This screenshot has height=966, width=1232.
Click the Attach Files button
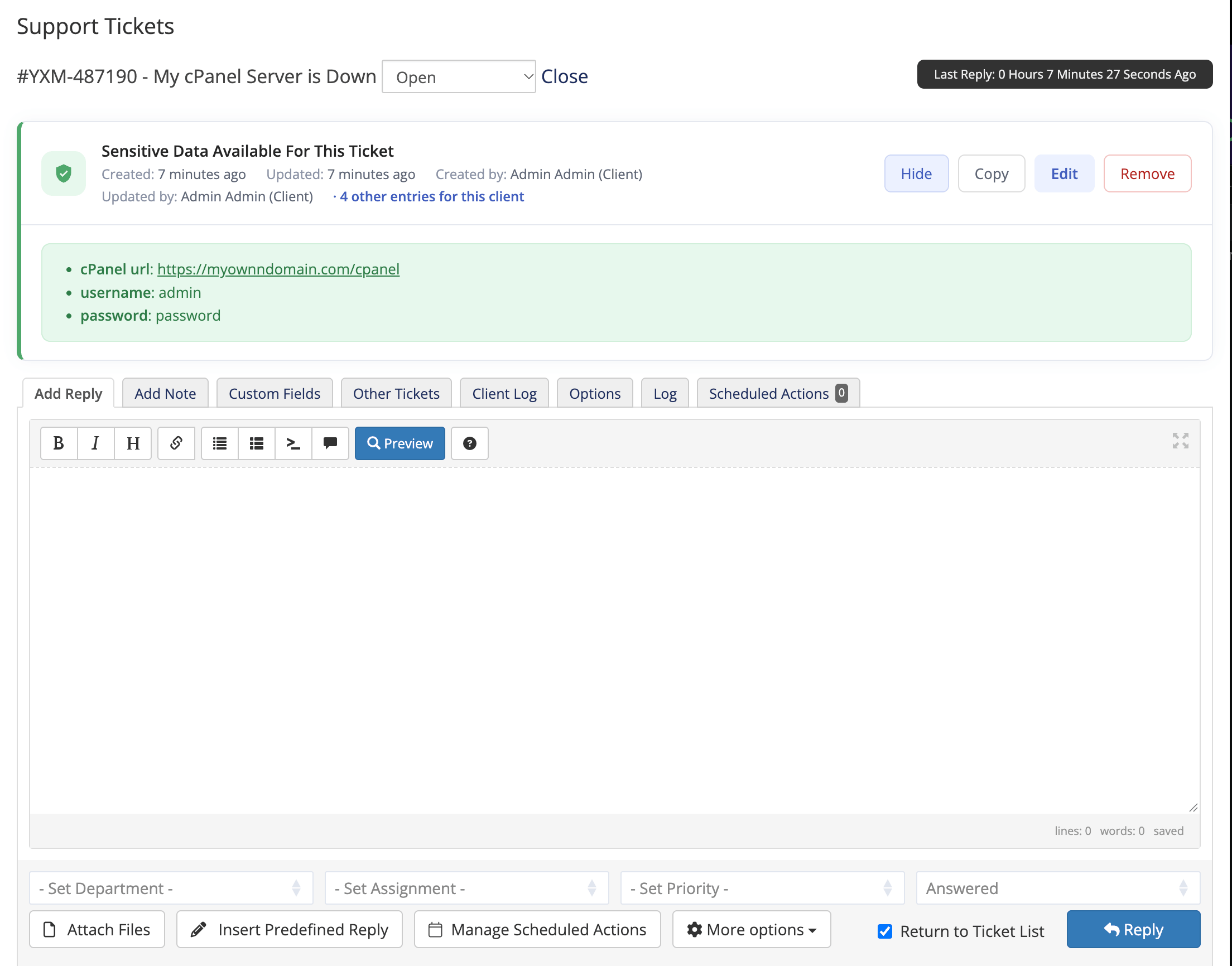97,929
